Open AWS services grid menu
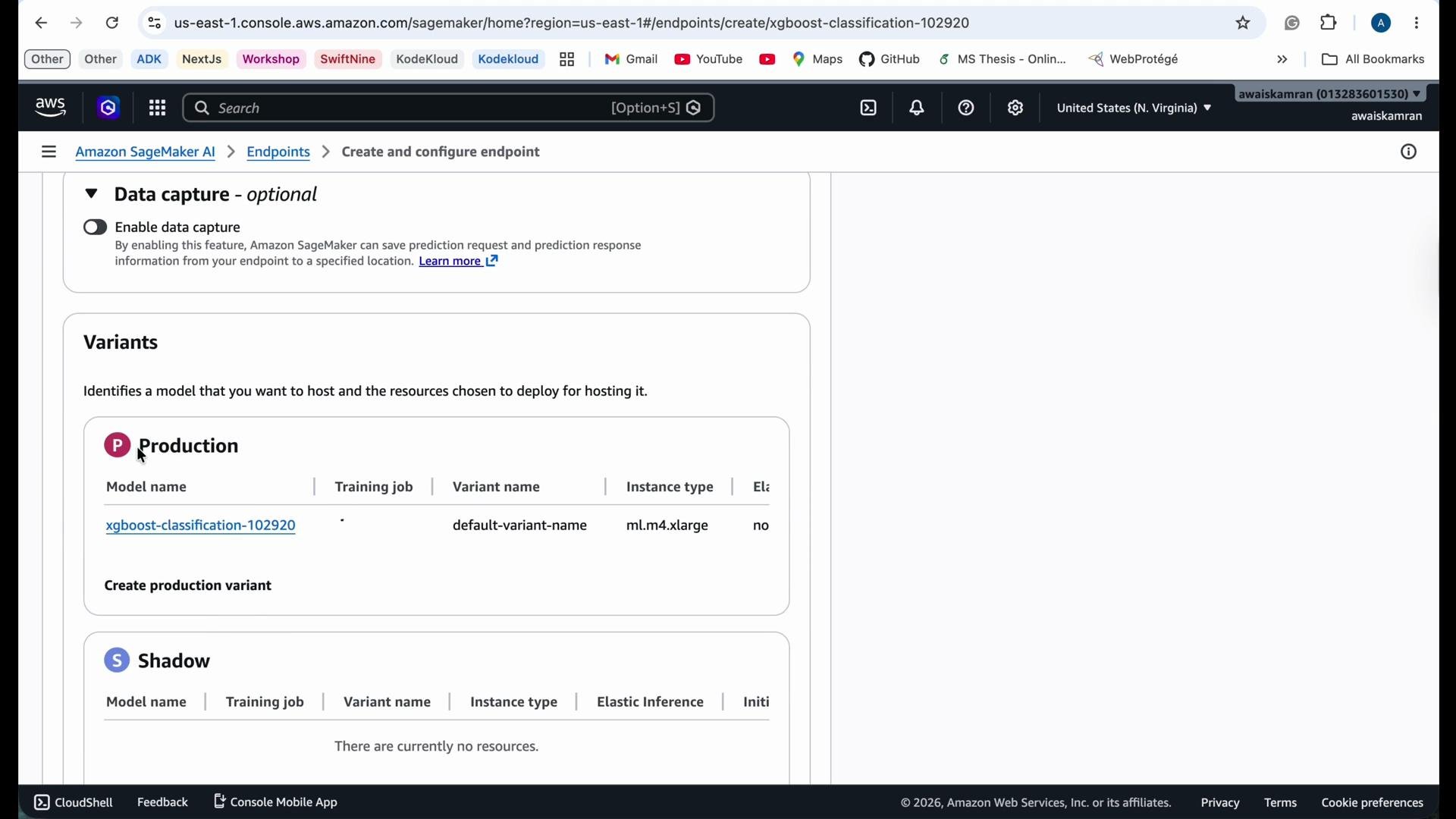This screenshot has height=819, width=1456. click(x=158, y=108)
